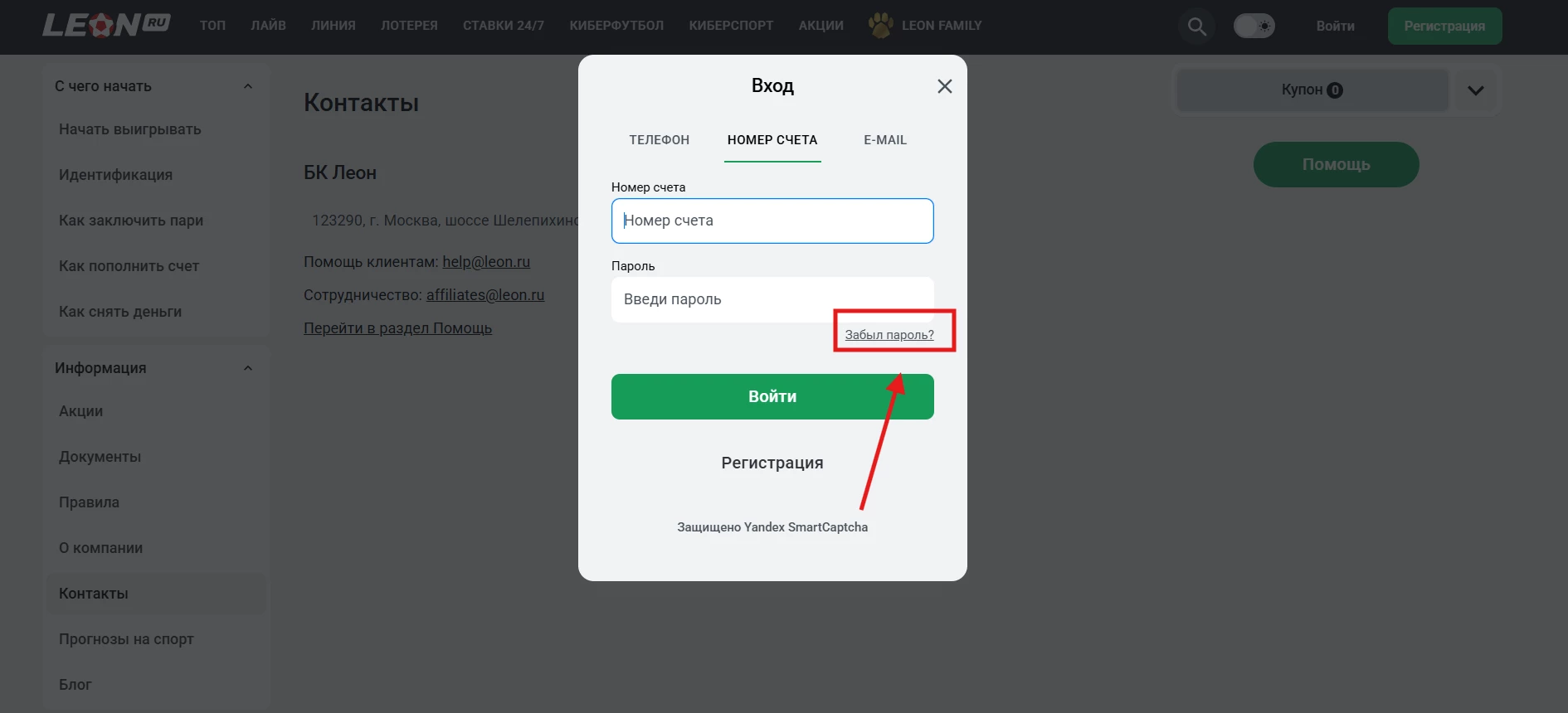Viewport: 1568px width, 713px height.
Task: Click the Забыл пароль? link
Action: [889, 335]
